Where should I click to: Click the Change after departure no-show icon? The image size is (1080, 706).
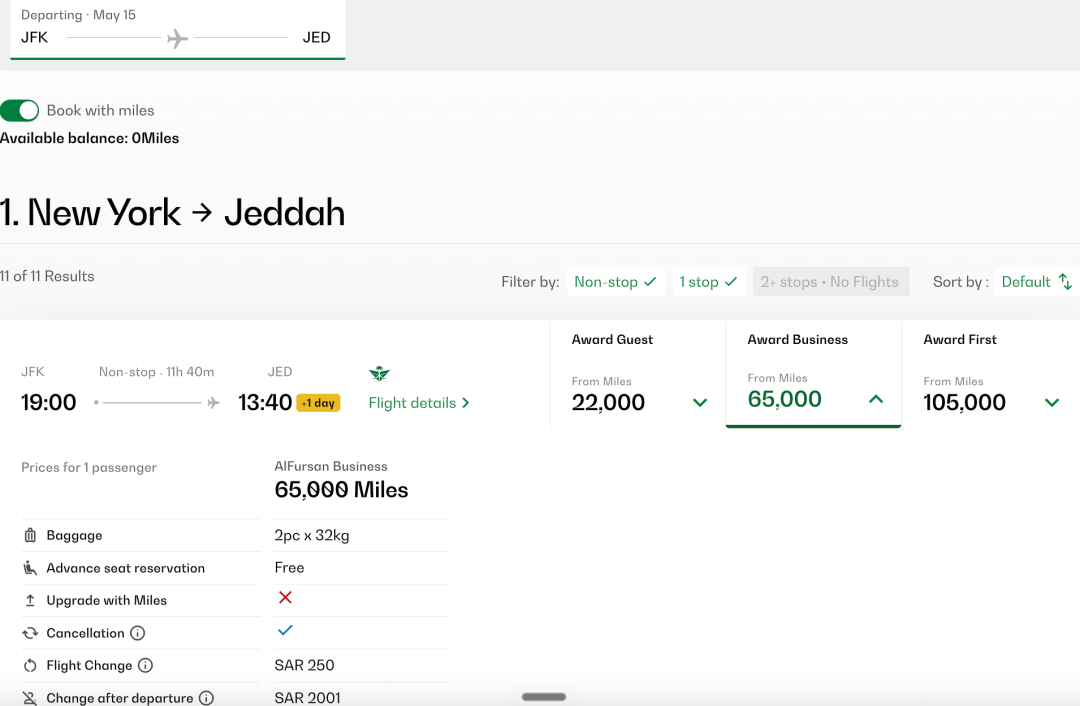pyautogui.click(x=30, y=698)
